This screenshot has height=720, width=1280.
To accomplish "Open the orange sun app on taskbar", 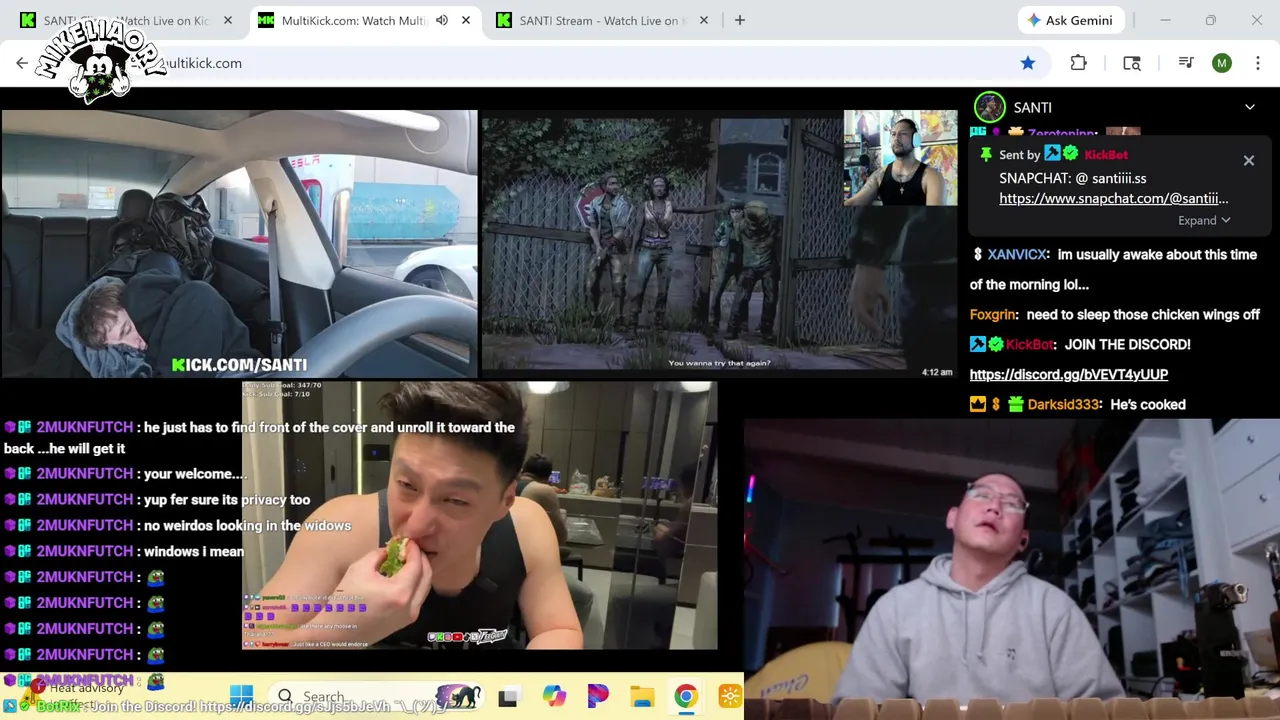I will tap(730, 696).
